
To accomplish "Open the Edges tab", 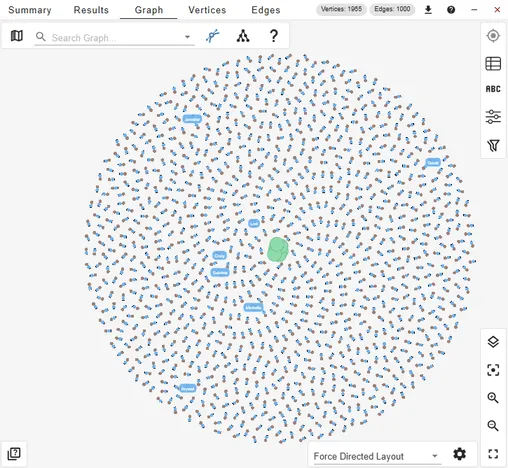I will [266, 10].
